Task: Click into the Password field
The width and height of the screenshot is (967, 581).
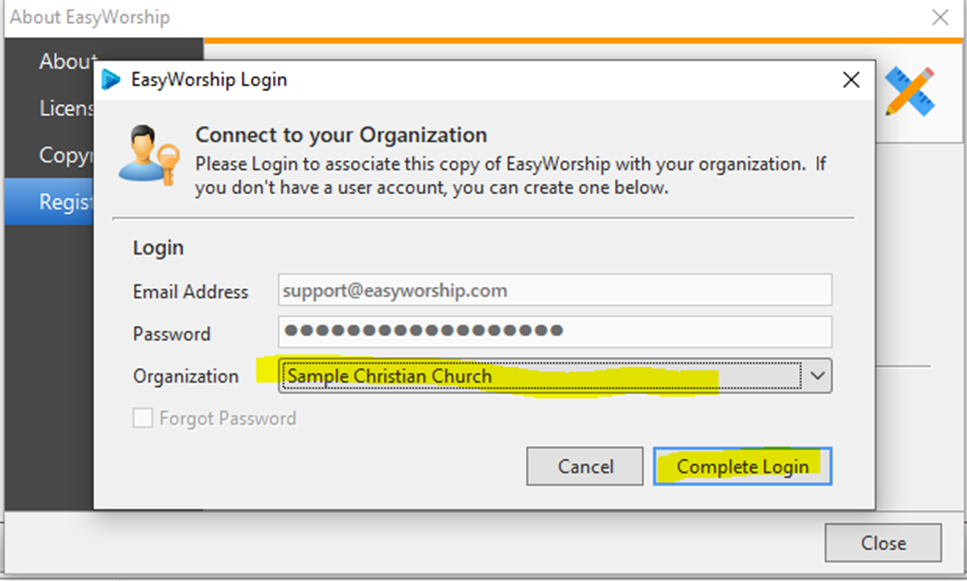Action: [x=554, y=332]
